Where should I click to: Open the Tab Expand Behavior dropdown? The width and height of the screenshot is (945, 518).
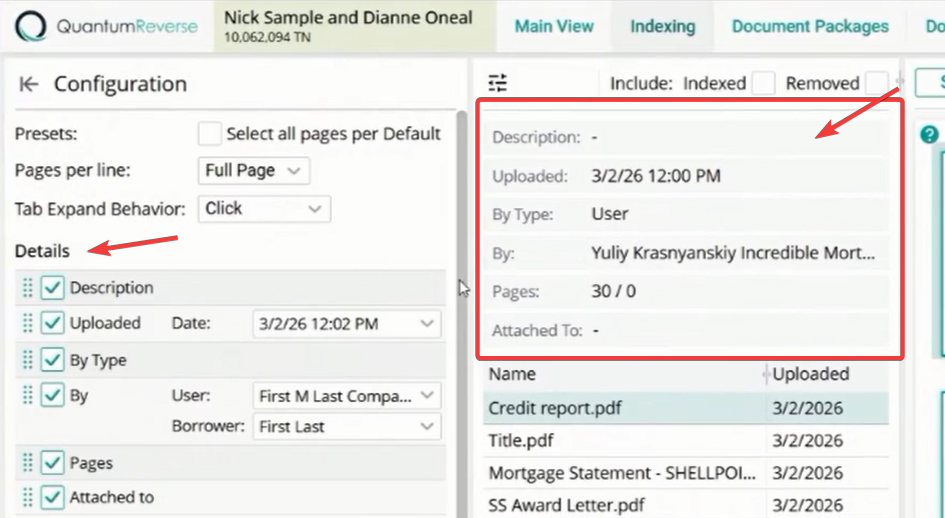pyautogui.click(x=264, y=209)
